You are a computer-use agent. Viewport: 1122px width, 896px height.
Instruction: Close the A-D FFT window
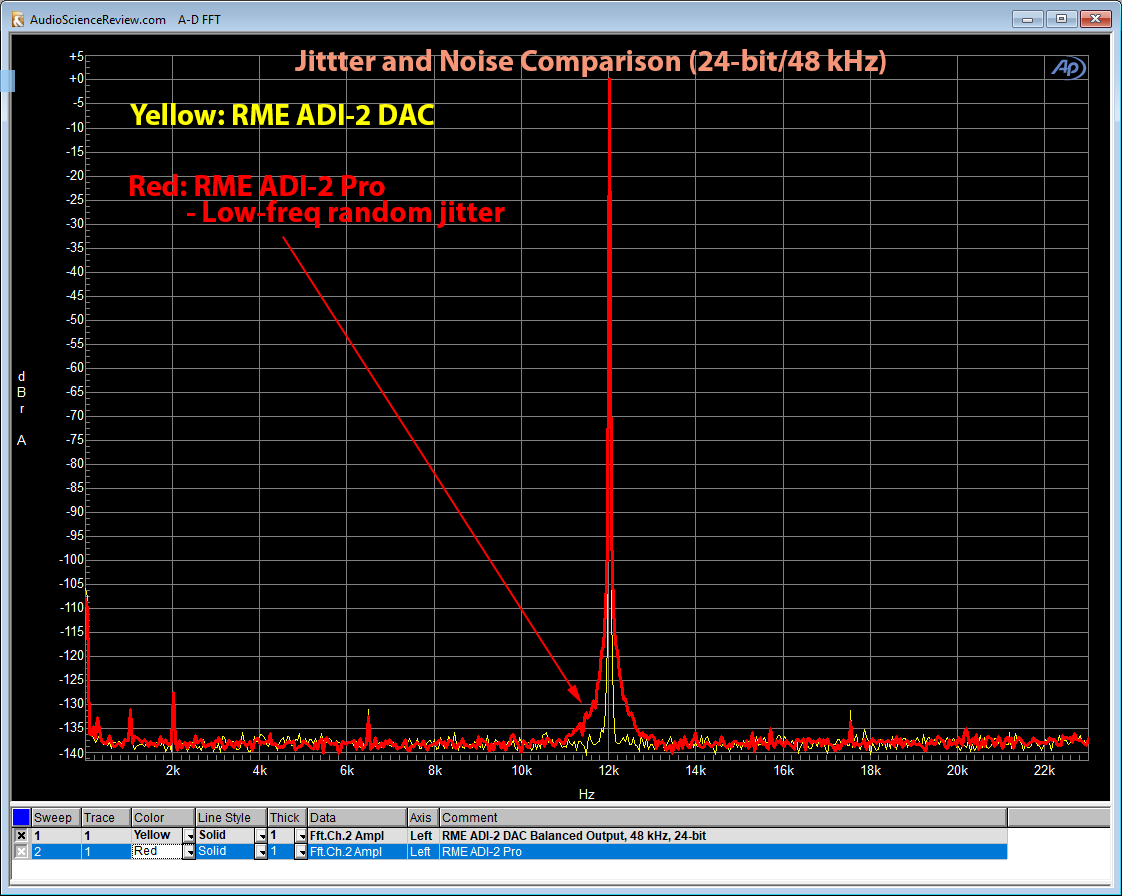click(x=1096, y=19)
